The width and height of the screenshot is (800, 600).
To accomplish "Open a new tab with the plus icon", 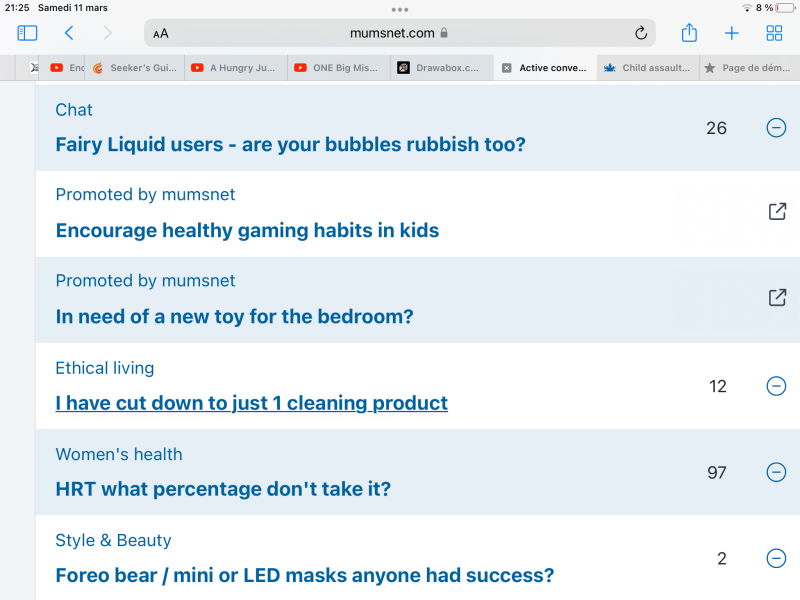I will click(x=731, y=32).
